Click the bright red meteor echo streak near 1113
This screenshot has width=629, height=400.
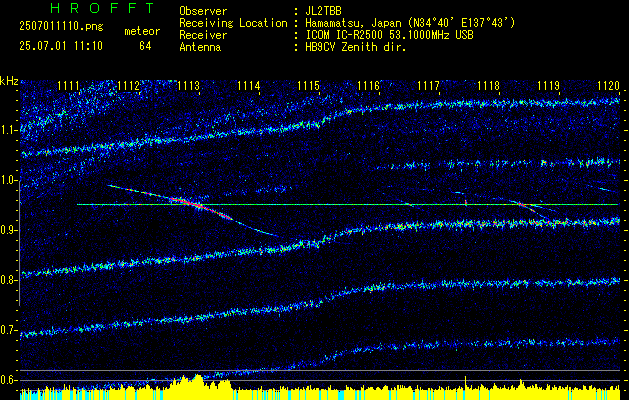(x=193, y=203)
